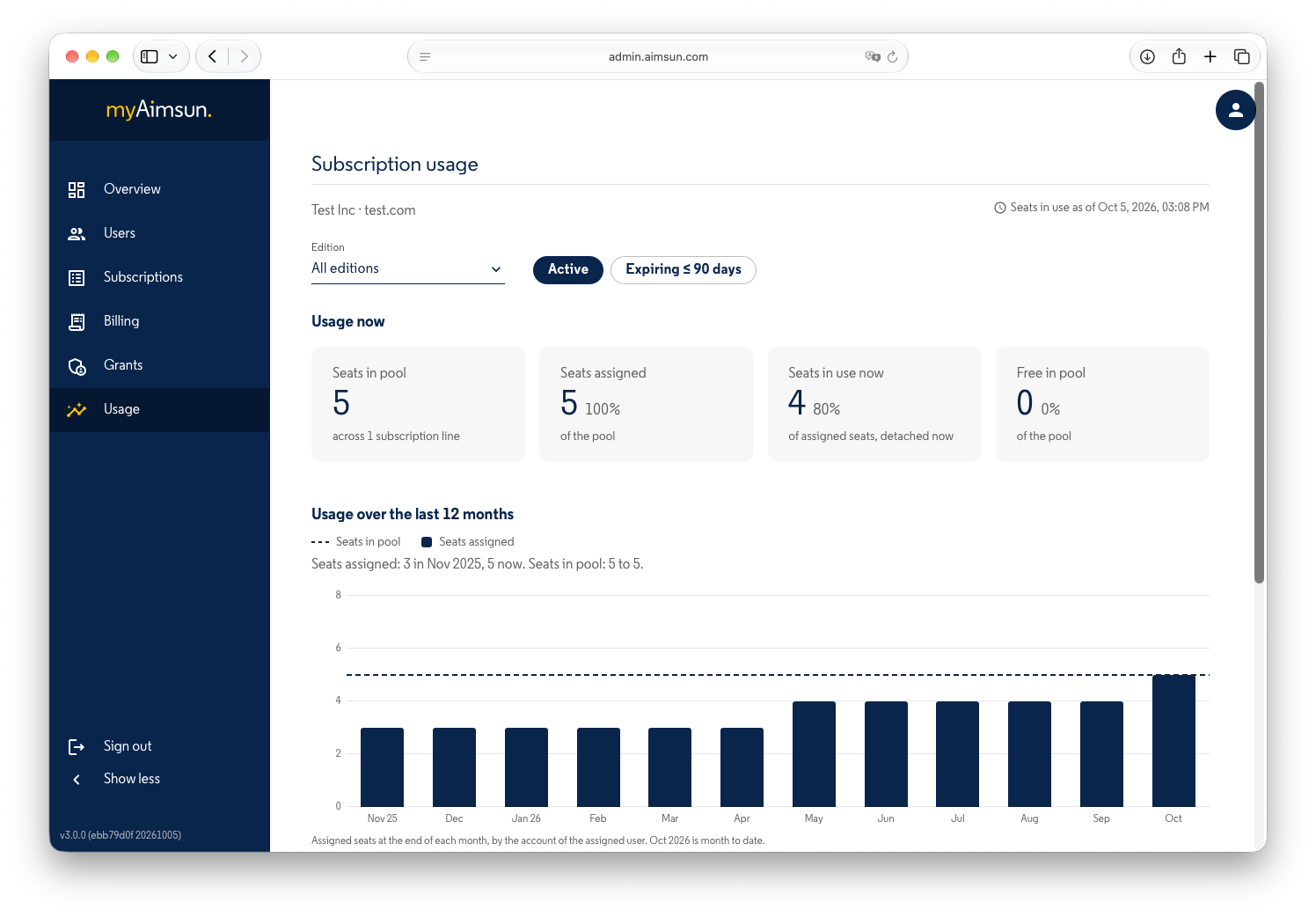Open a new tab with plus icon
1316x917 pixels.
coord(1210,56)
